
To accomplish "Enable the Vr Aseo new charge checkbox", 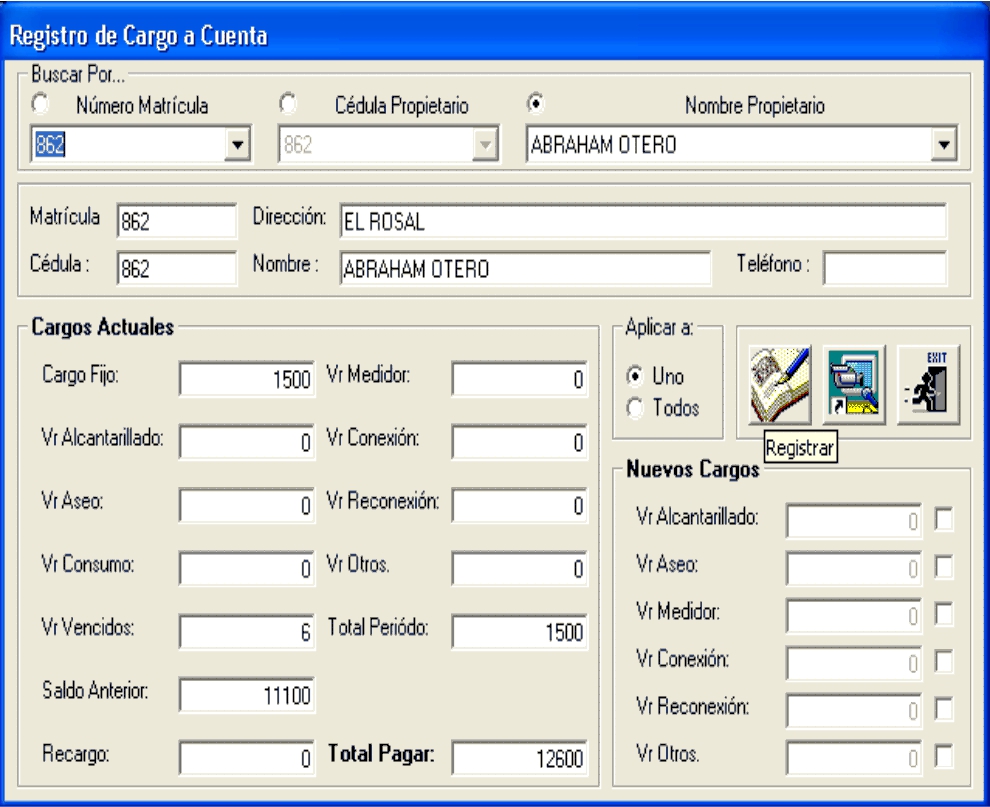I will tap(943, 568).
